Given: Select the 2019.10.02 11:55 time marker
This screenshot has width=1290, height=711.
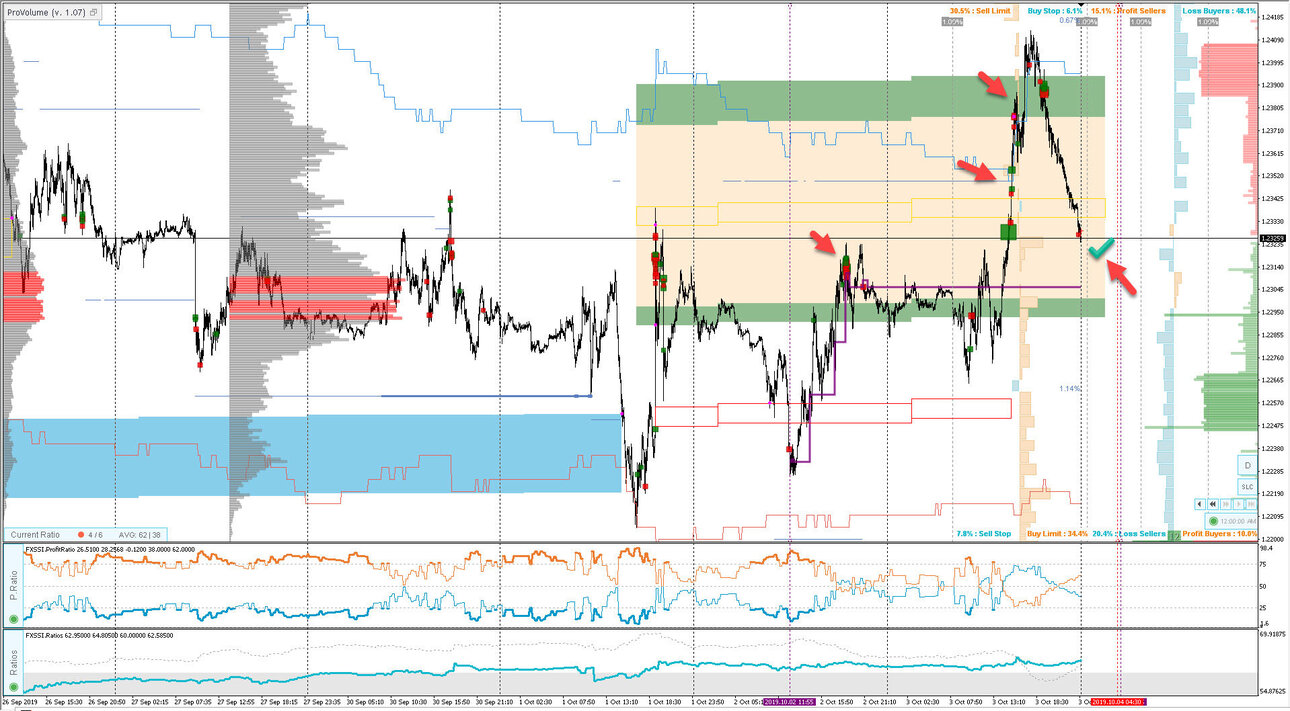Looking at the screenshot, I should [x=791, y=704].
